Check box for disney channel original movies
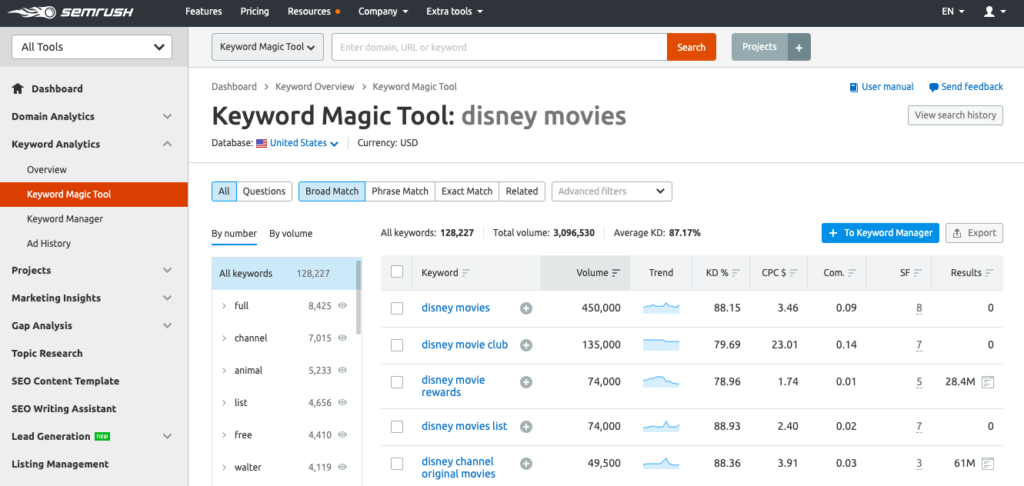The height and width of the screenshot is (486, 1024). click(x=396, y=464)
